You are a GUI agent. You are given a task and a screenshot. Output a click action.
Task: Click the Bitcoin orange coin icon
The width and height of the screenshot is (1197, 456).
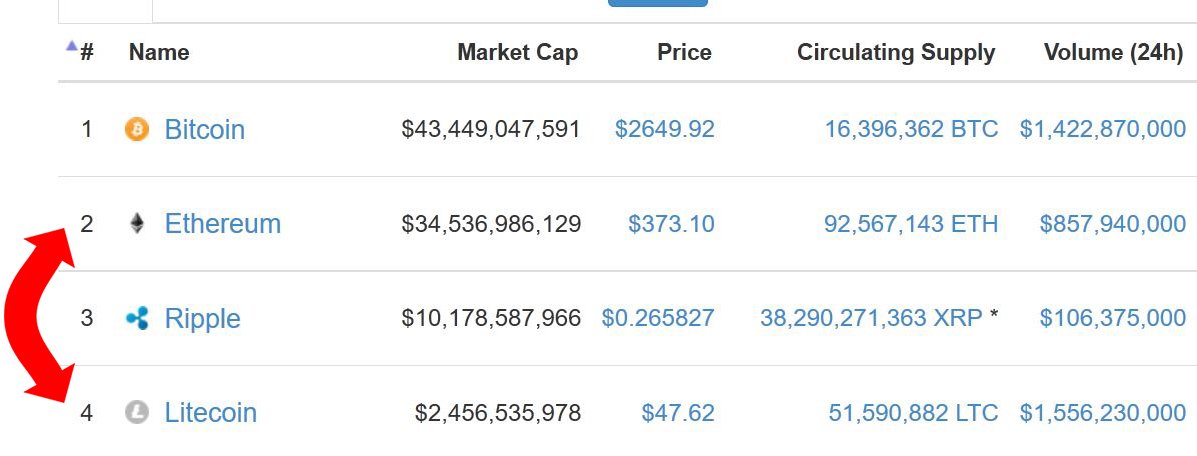(x=137, y=129)
